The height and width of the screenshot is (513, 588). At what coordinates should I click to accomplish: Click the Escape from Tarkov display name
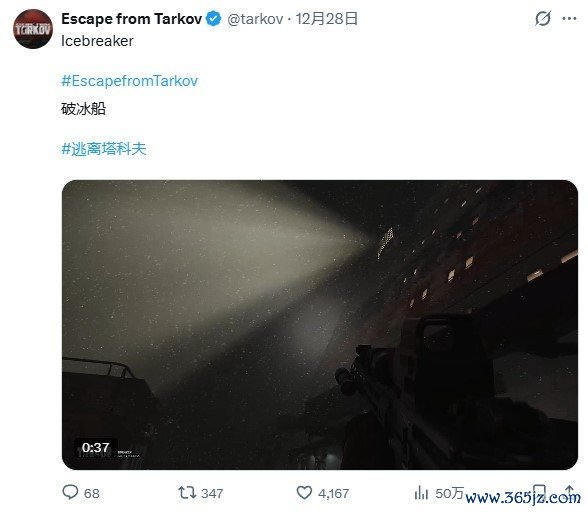[132, 19]
